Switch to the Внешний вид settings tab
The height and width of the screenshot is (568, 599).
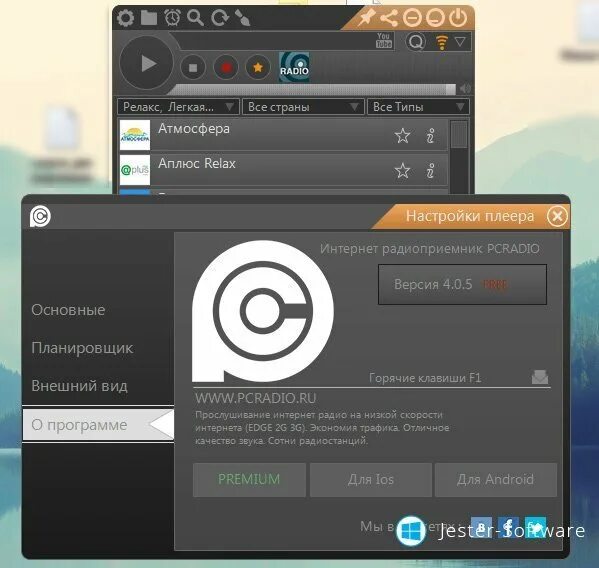[79, 386]
